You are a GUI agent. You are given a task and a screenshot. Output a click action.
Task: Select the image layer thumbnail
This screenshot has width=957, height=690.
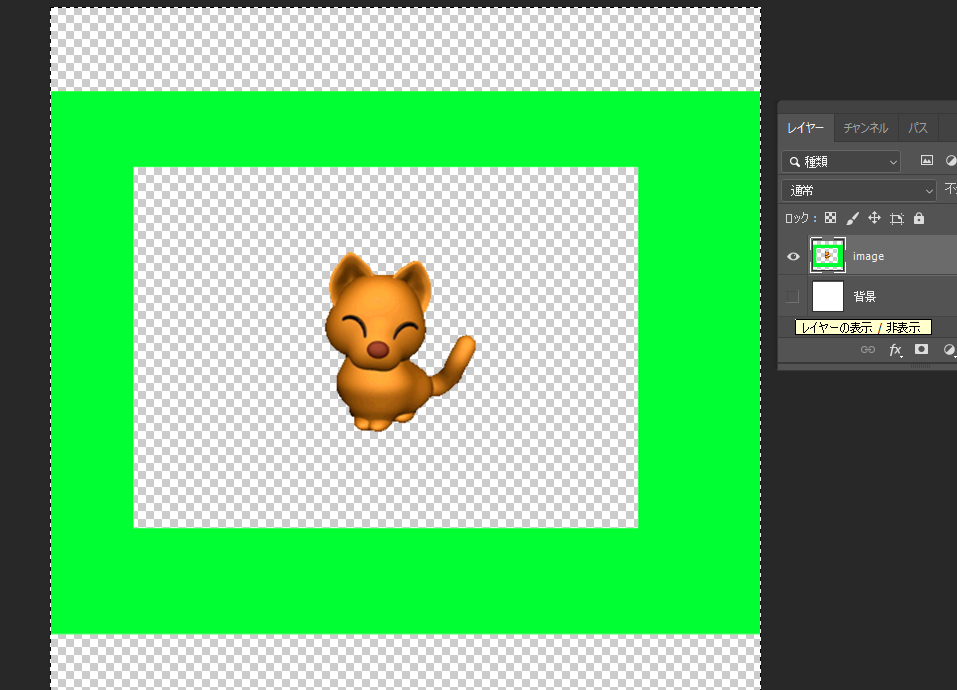(828, 256)
